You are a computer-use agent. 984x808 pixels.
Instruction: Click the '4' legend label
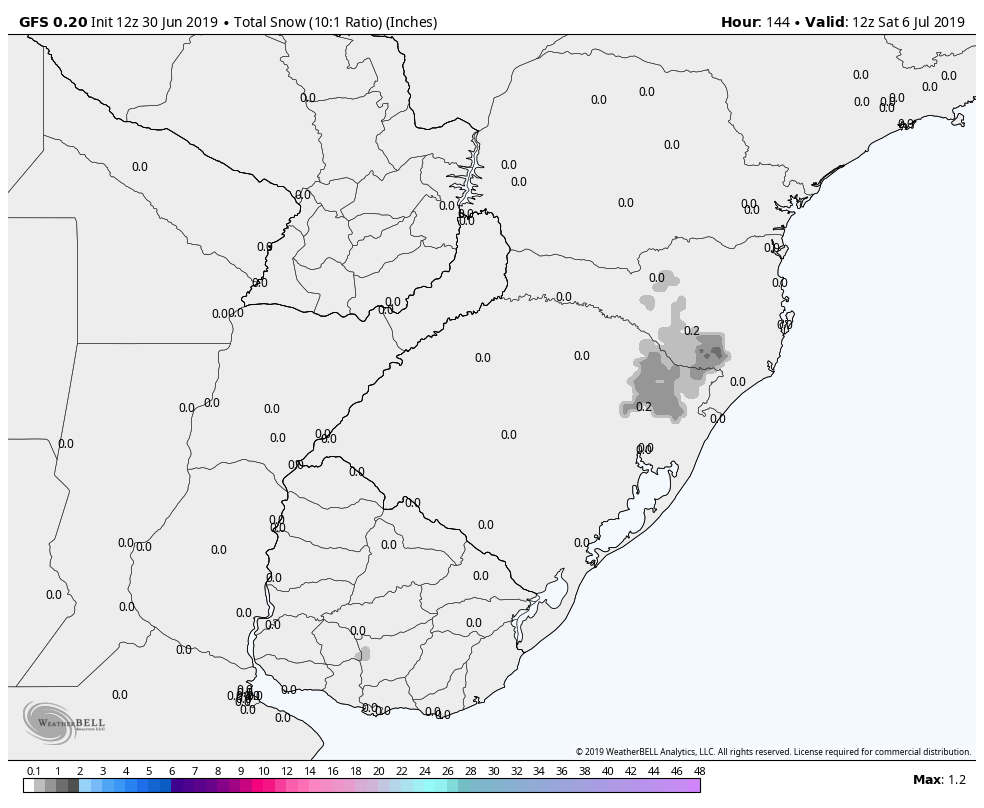pyautogui.click(x=126, y=771)
